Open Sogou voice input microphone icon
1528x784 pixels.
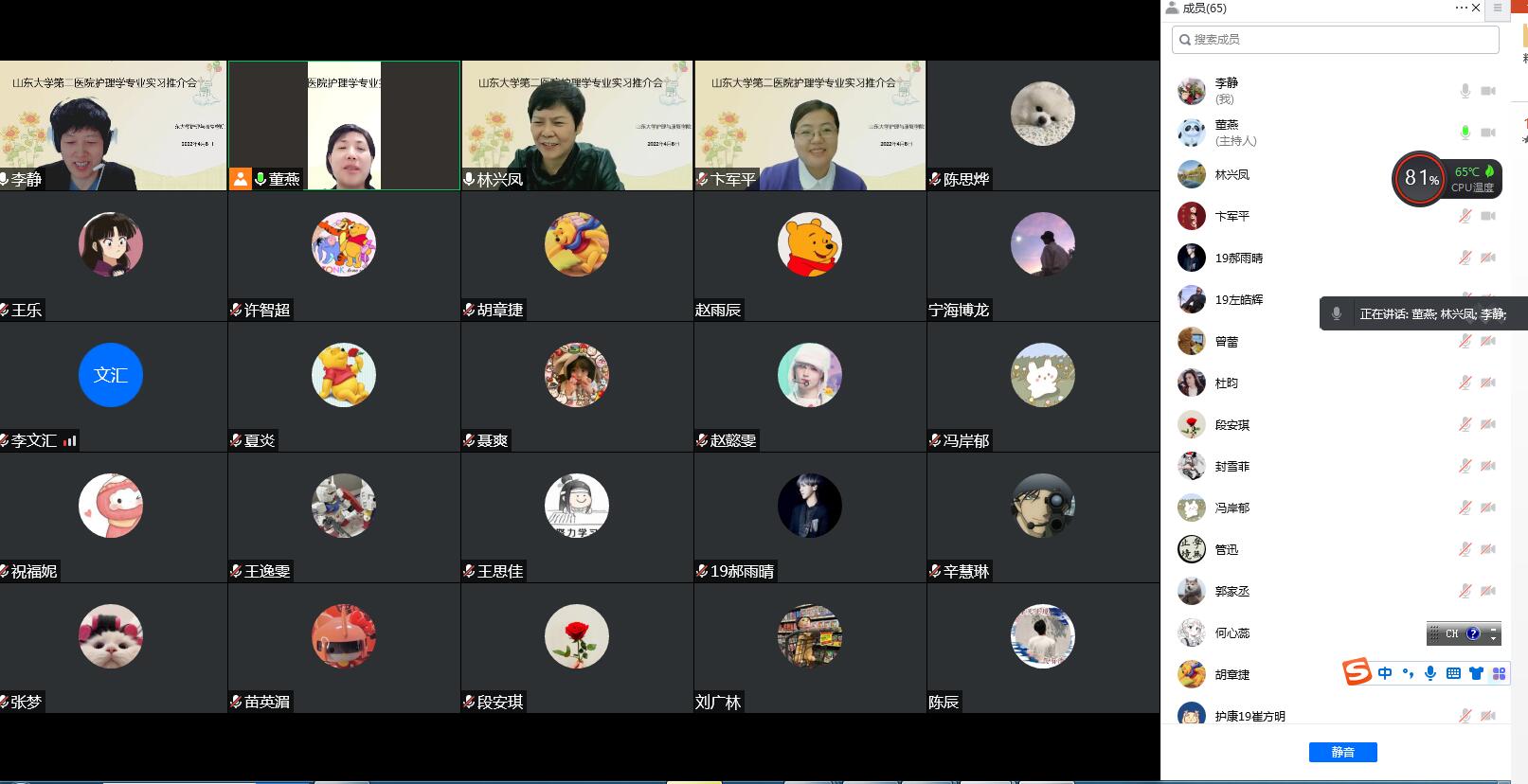[1430, 673]
